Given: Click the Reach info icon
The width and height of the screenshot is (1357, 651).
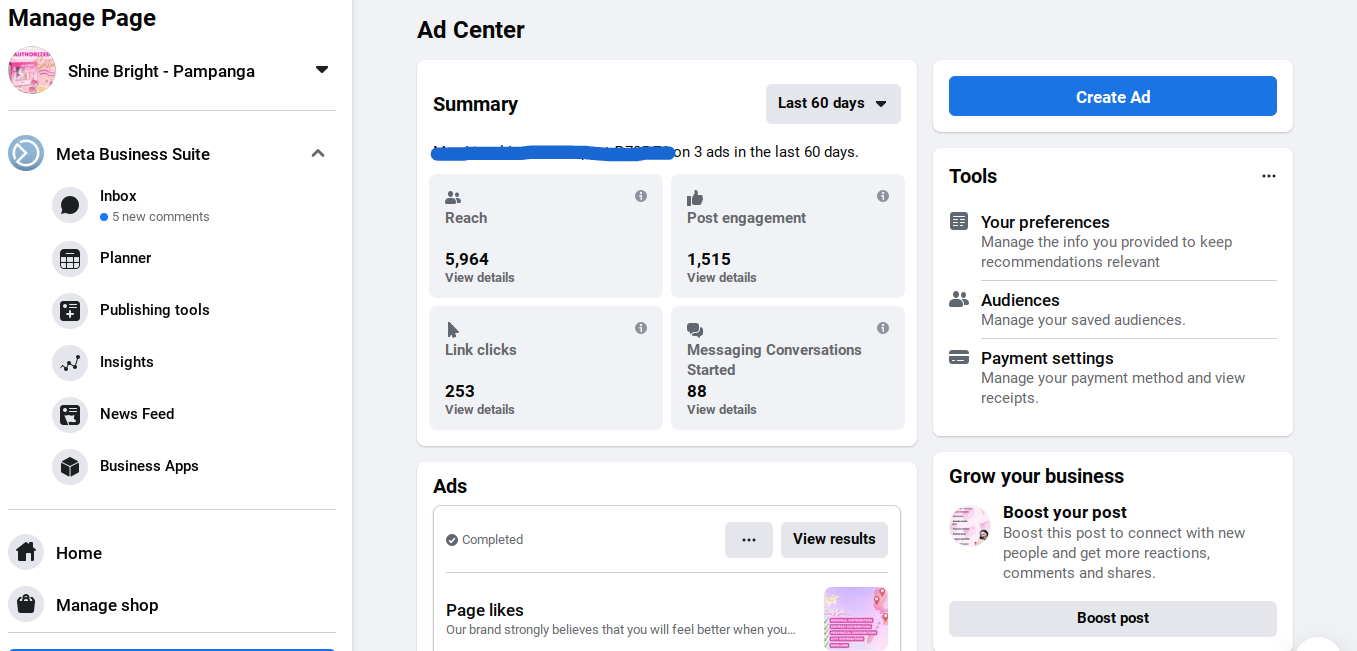Looking at the screenshot, I should pos(641,196).
